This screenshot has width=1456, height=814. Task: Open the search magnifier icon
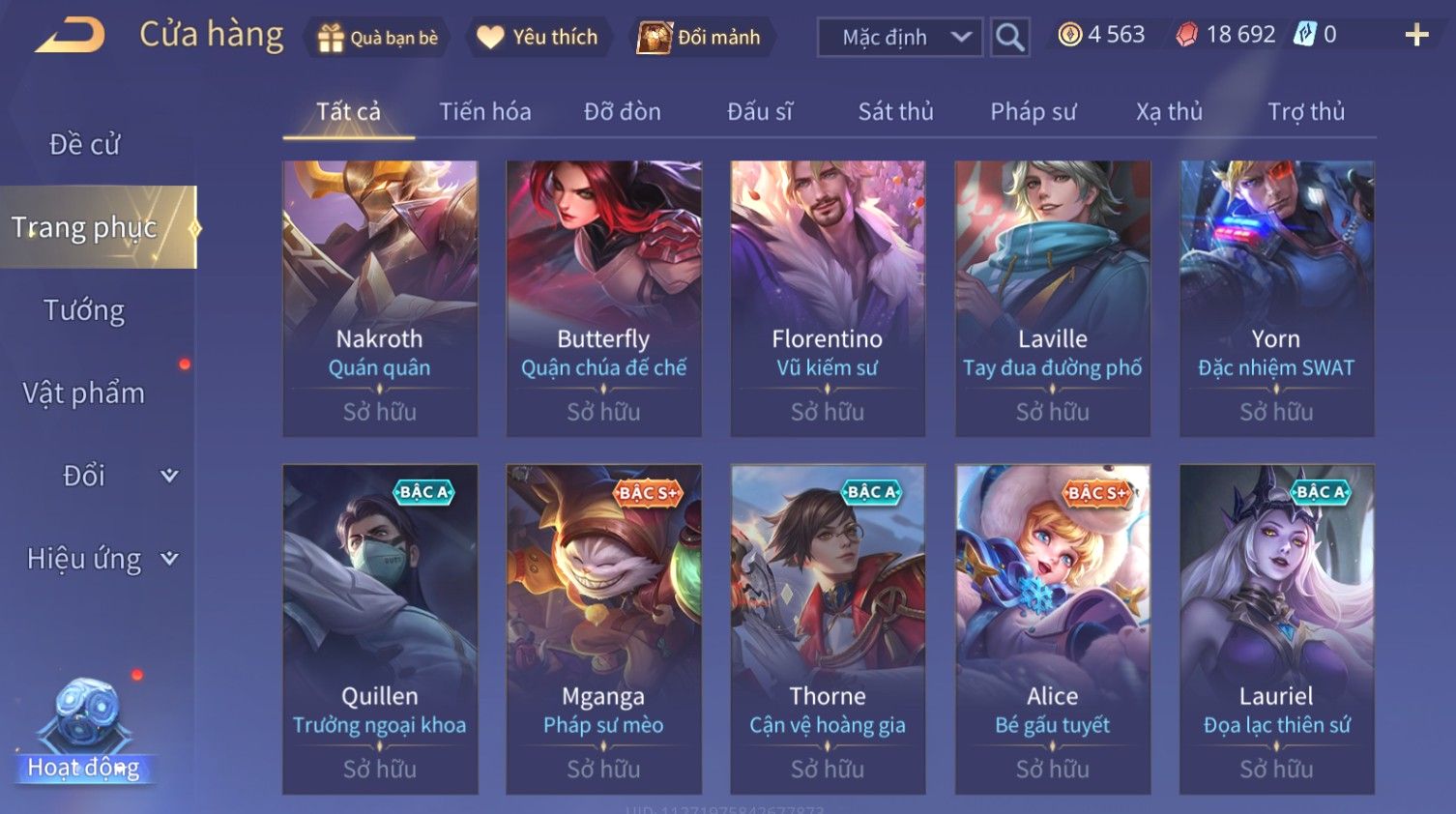click(x=1009, y=38)
